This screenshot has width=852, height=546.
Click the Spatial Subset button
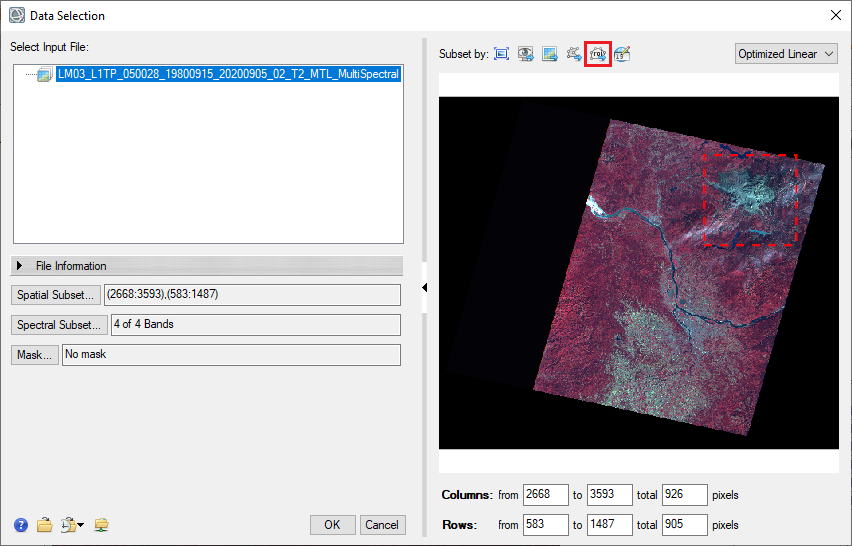point(56,295)
